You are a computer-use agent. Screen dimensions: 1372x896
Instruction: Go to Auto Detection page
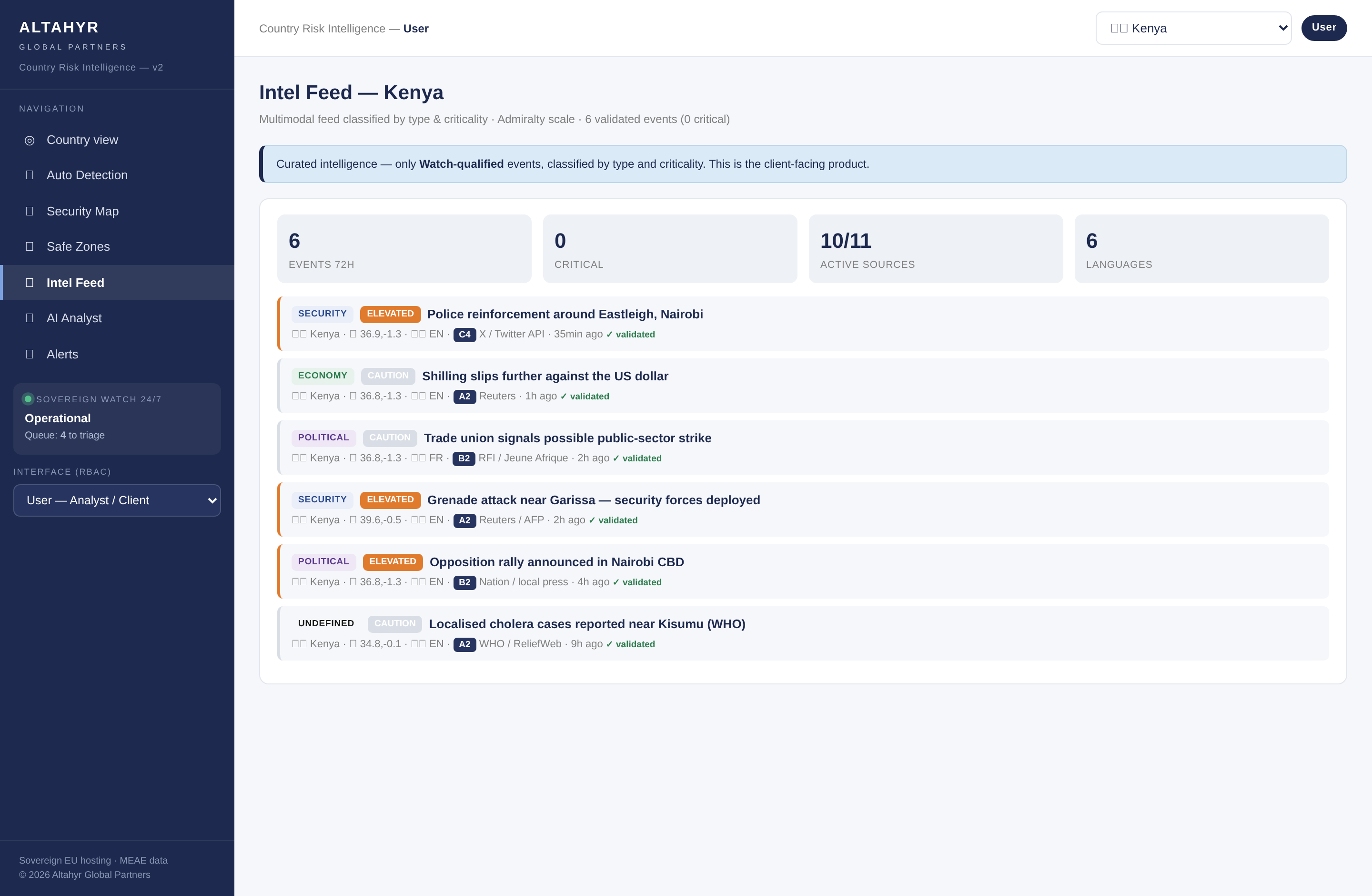pos(117,175)
